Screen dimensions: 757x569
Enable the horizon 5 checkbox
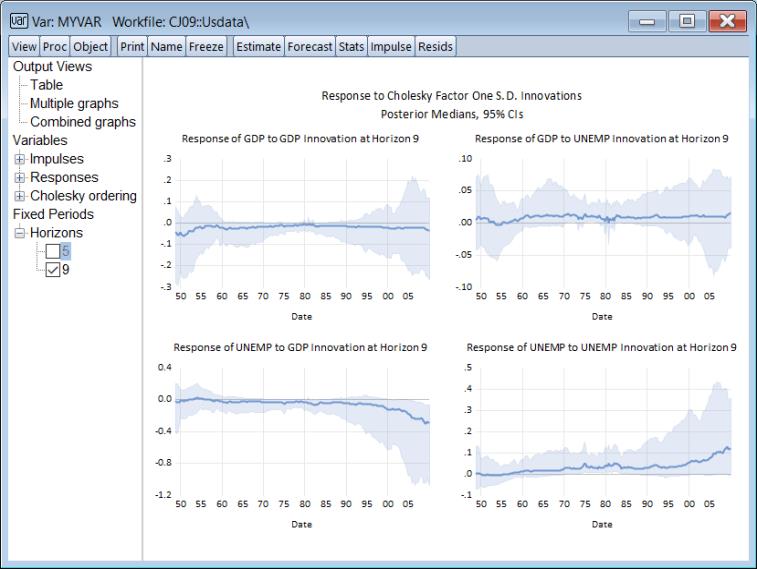click(x=53, y=251)
